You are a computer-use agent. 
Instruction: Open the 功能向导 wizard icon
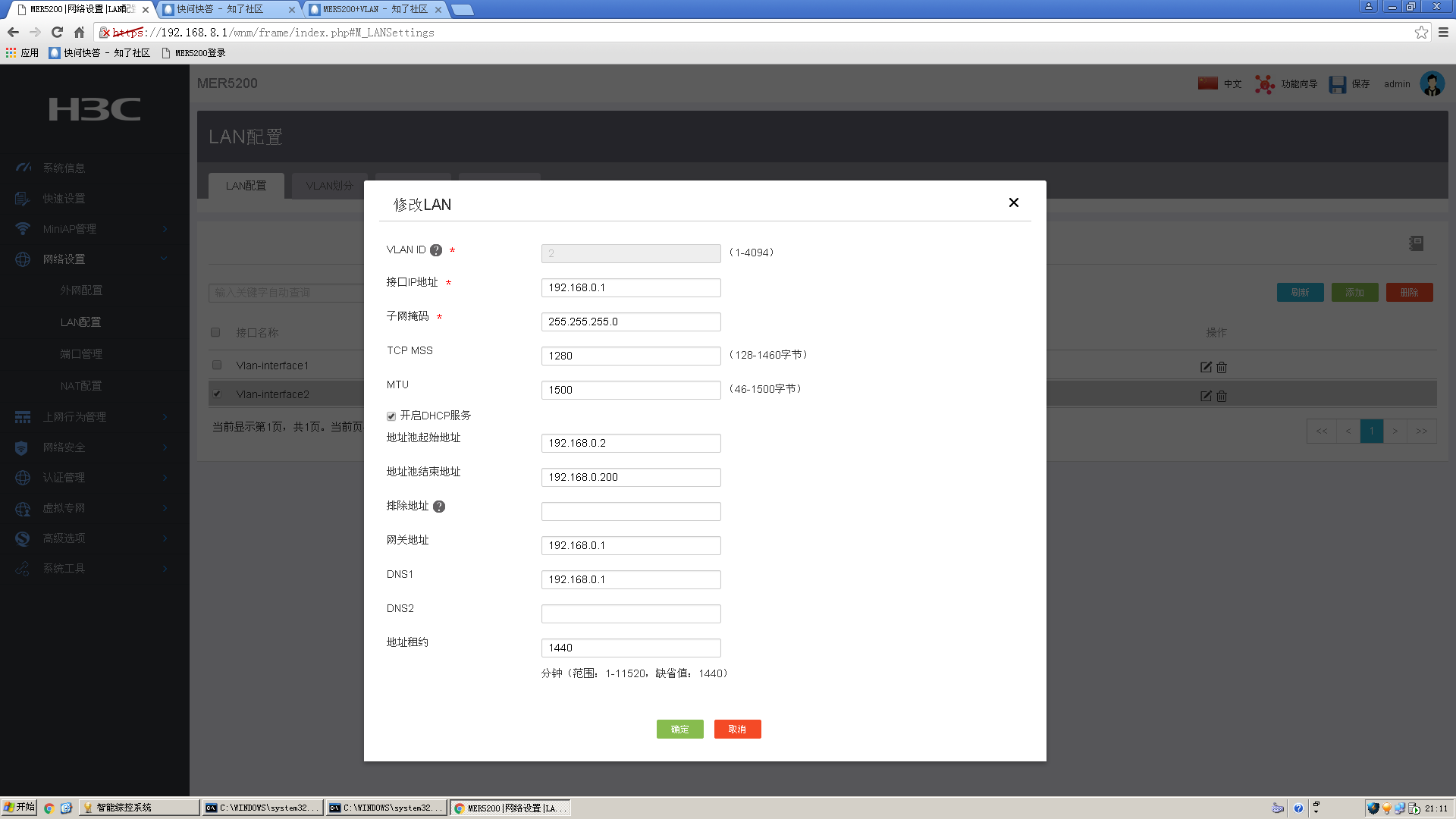point(1264,84)
